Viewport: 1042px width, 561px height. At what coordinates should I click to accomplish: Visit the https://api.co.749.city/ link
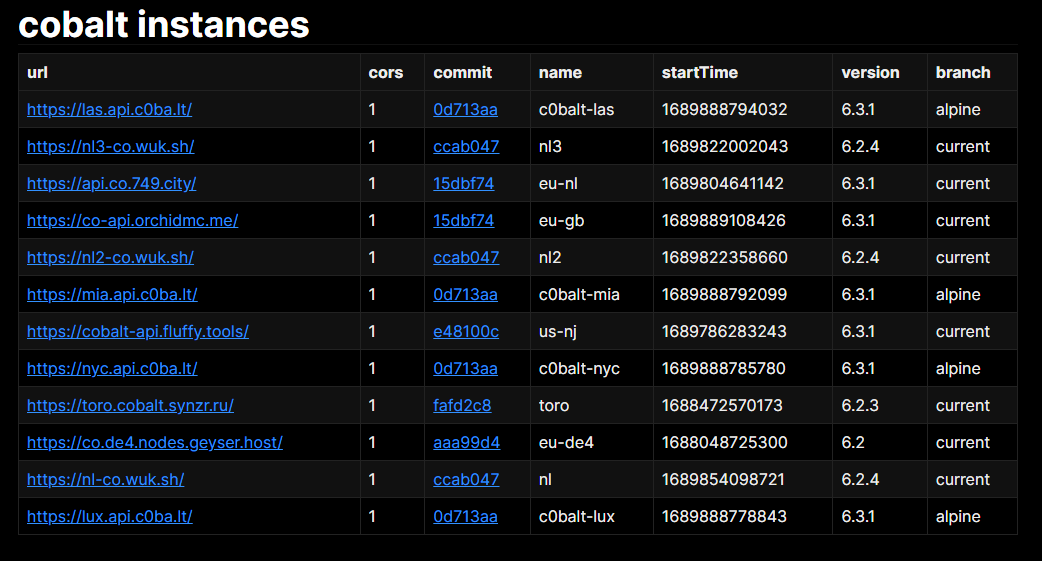click(x=112, y=183)
